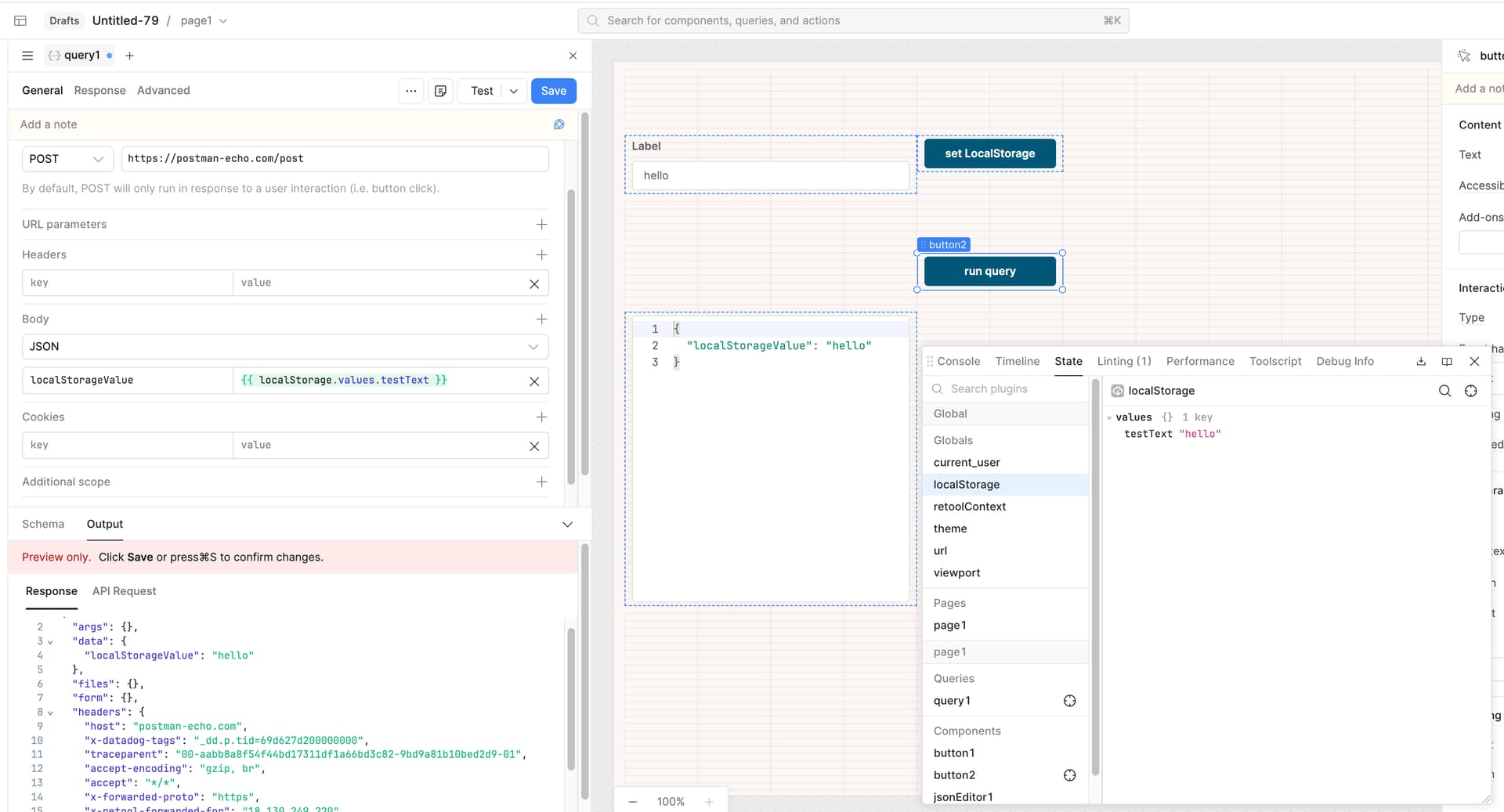Viewport: 1504px width, 812px height.
Task: Toggle the left sidebar panel icon
Action: click(x=20, y=20)
